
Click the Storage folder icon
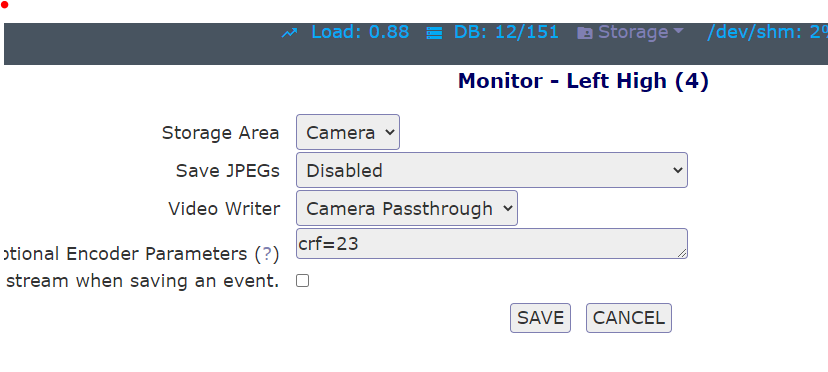[585, 33]
